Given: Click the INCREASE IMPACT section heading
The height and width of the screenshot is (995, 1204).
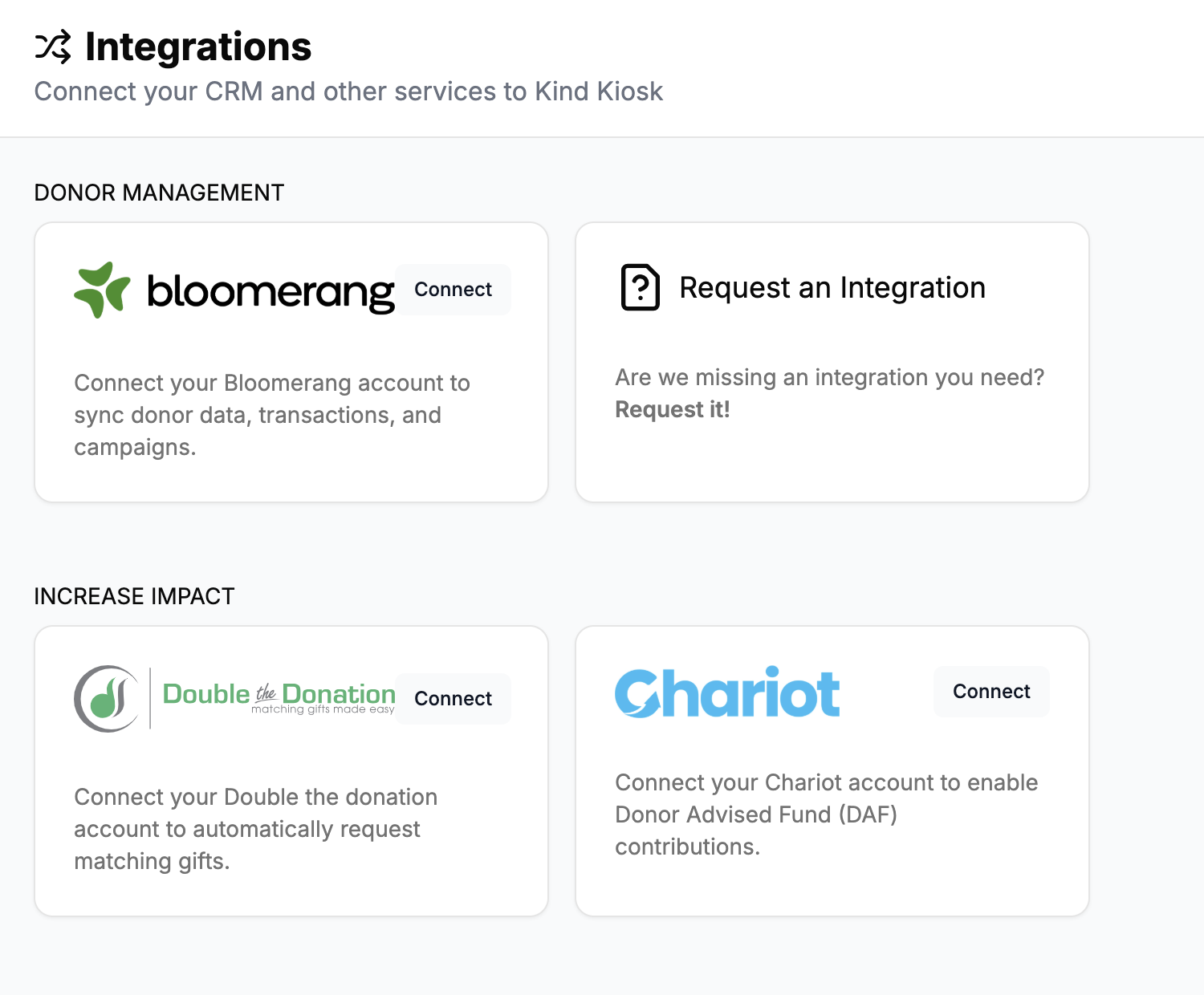Looking at the screenshot, I should (x=133, y=596).
